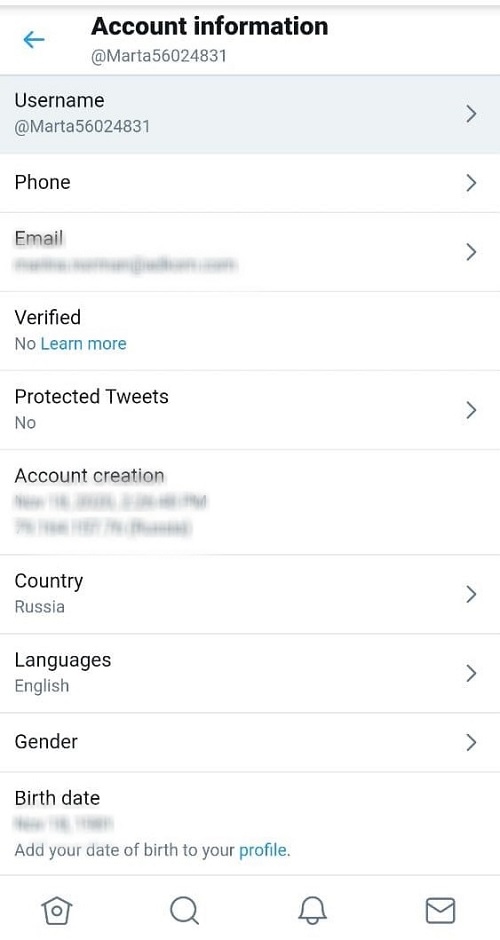Viewport: 500px width, 940px height.
Task: Open the Gender setting row
Action: point(250,742)
